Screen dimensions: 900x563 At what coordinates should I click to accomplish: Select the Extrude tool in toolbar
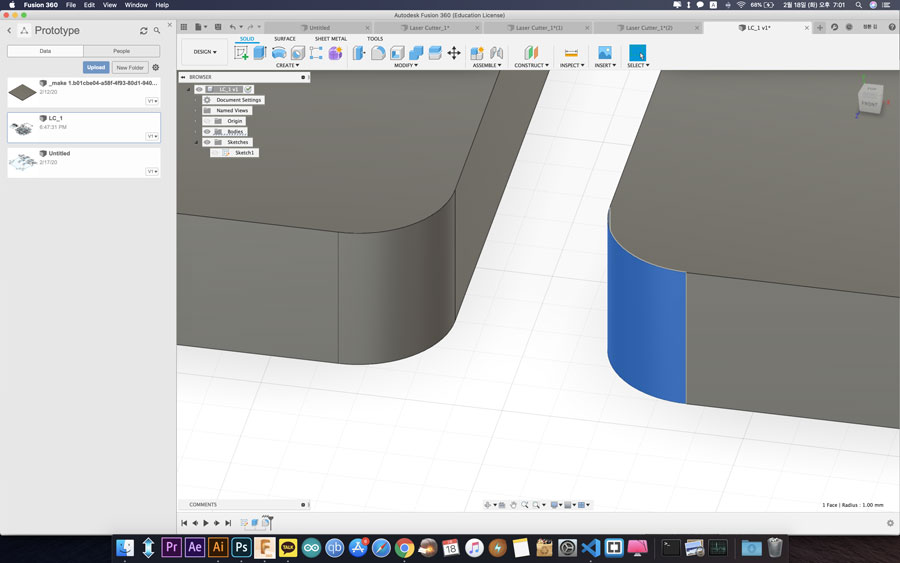click(x=260, y=53)
